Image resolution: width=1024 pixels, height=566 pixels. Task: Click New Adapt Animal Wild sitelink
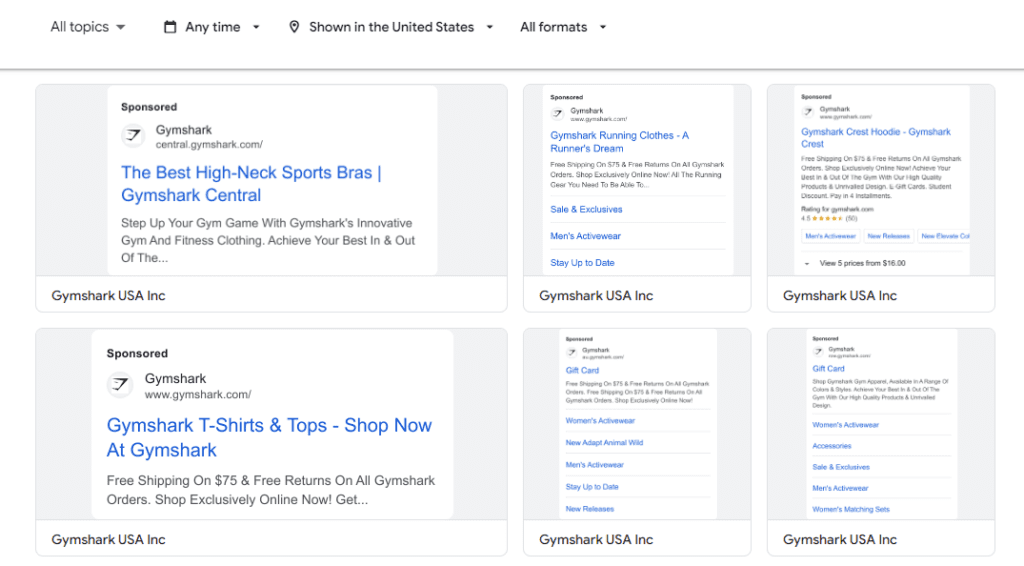604,443
